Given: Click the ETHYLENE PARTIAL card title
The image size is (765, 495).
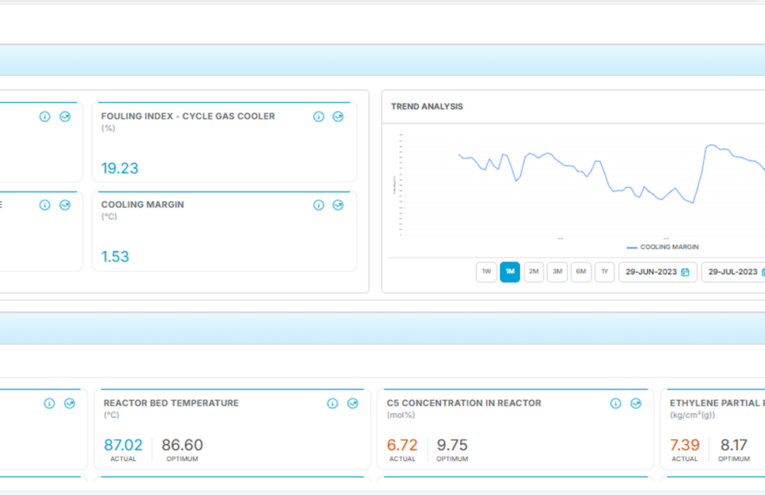Looking at the screenshot, I should click(x=717, y=403).
